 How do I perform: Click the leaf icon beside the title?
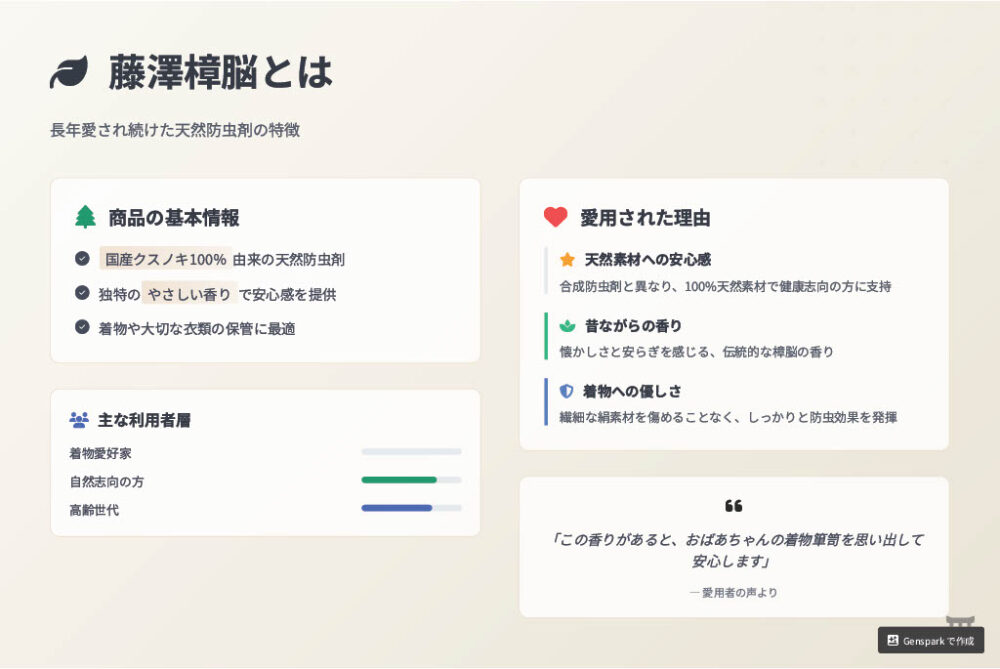pyautogui.click(x=69, y=72)
